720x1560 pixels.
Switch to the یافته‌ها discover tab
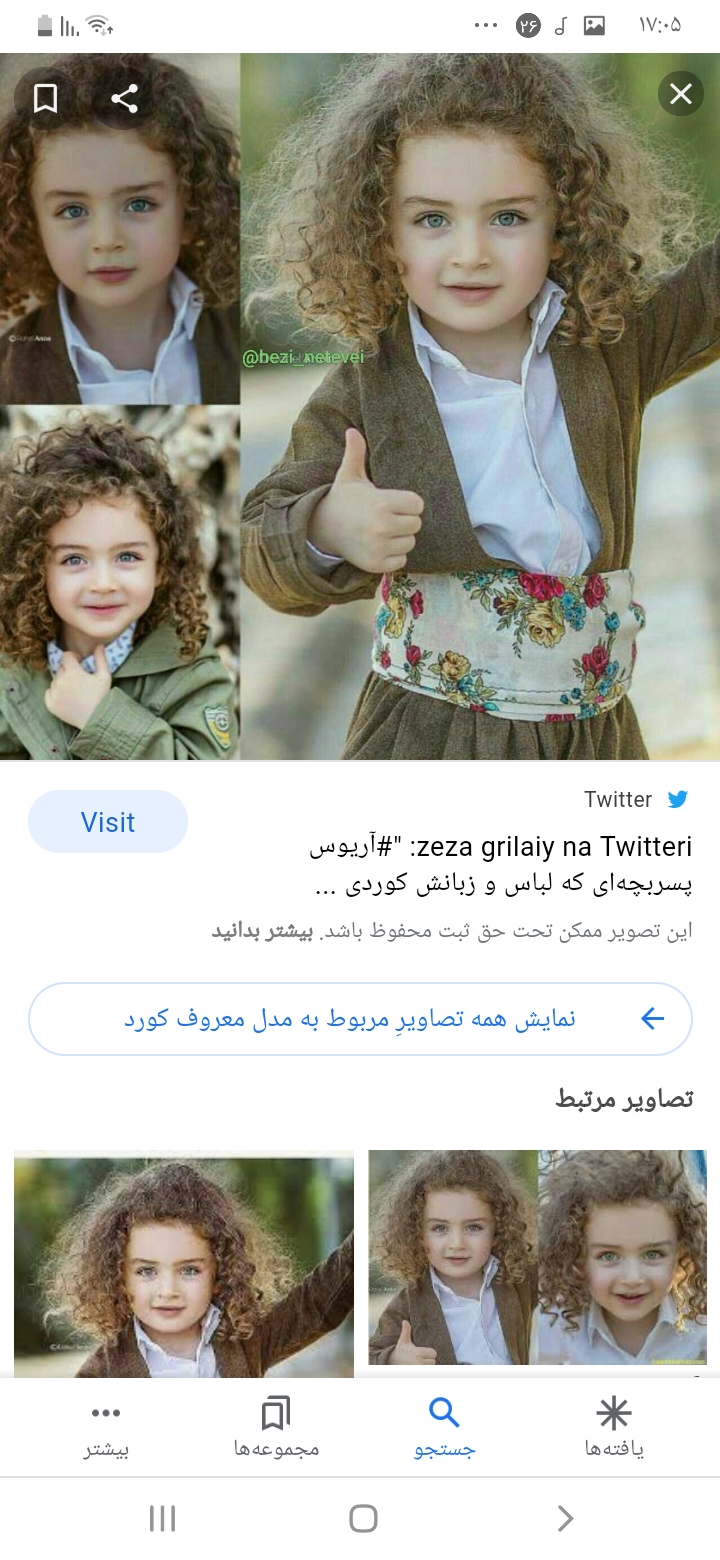tap(614, 1428)
